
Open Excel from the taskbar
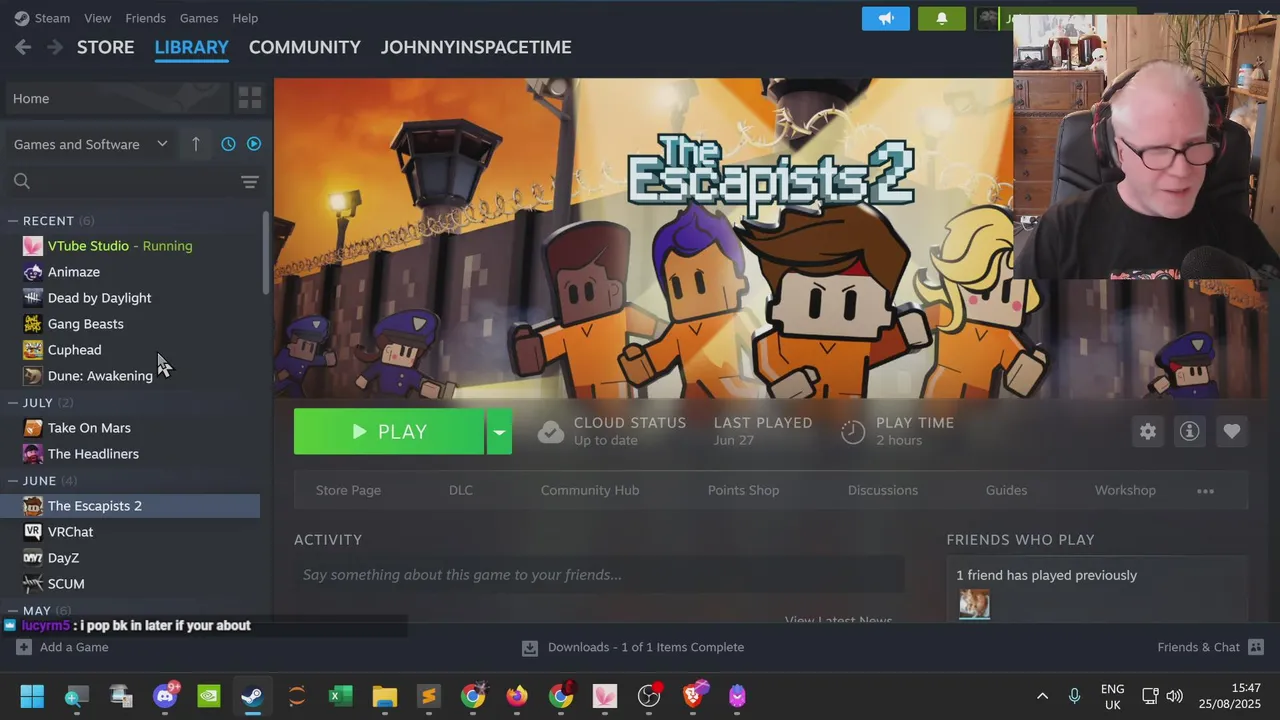[341, 696]
